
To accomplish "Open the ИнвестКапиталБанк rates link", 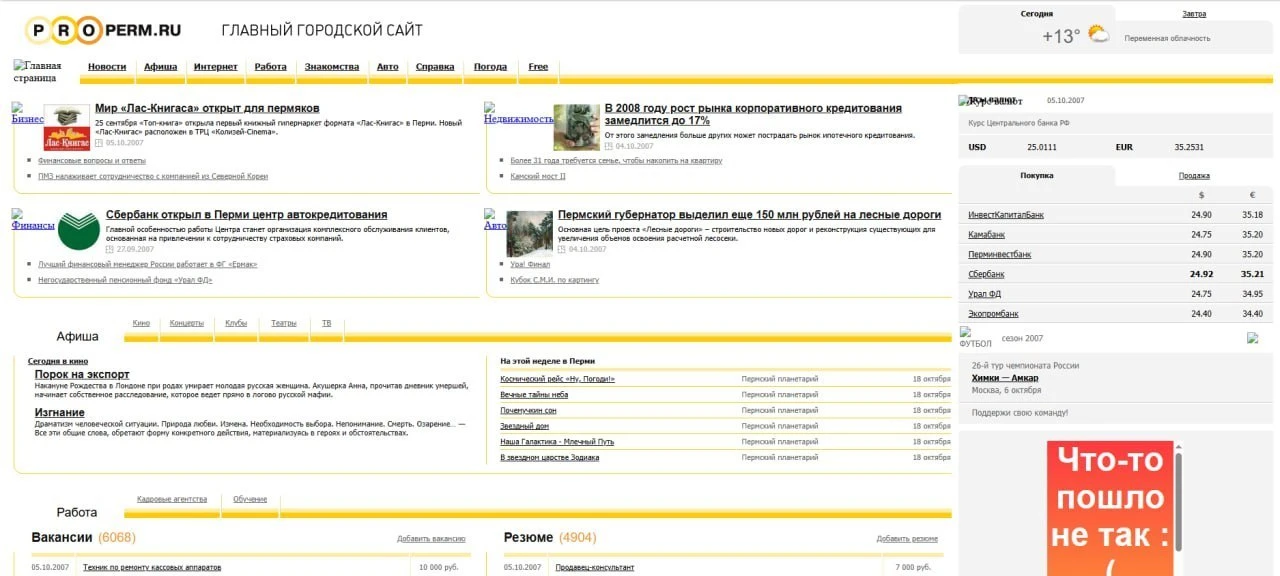I will 1006,215.
